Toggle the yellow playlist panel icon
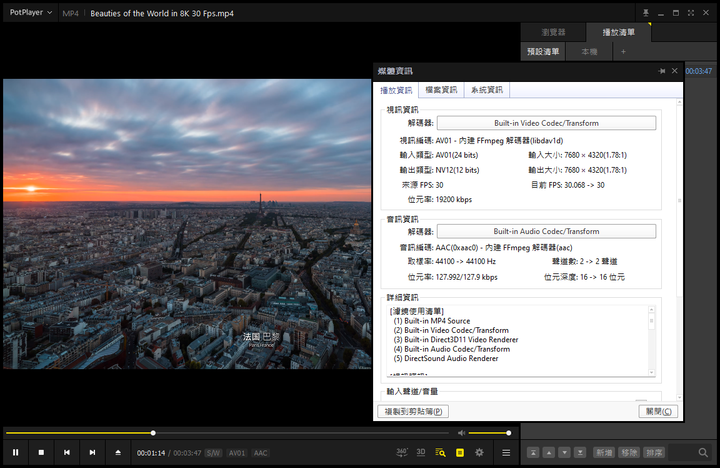The height and width of the screenshot is (468, 720). 460,453
